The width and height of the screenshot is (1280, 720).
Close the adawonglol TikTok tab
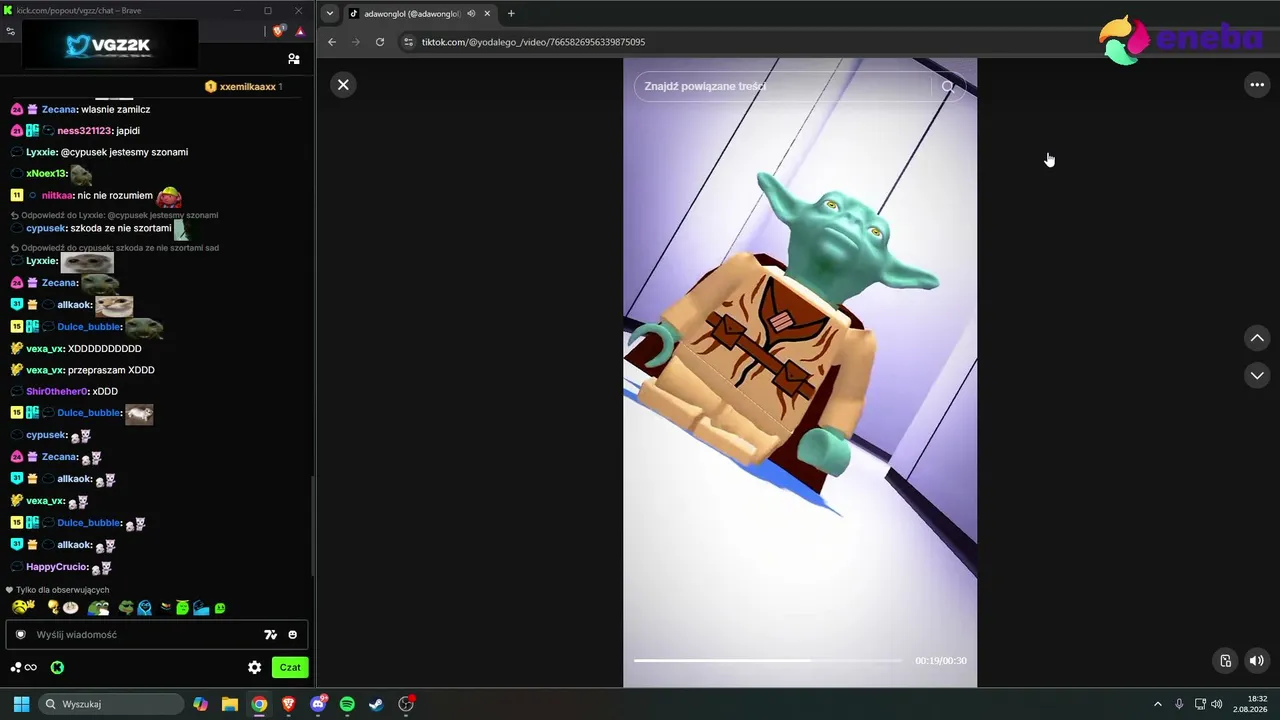point(487,14)
